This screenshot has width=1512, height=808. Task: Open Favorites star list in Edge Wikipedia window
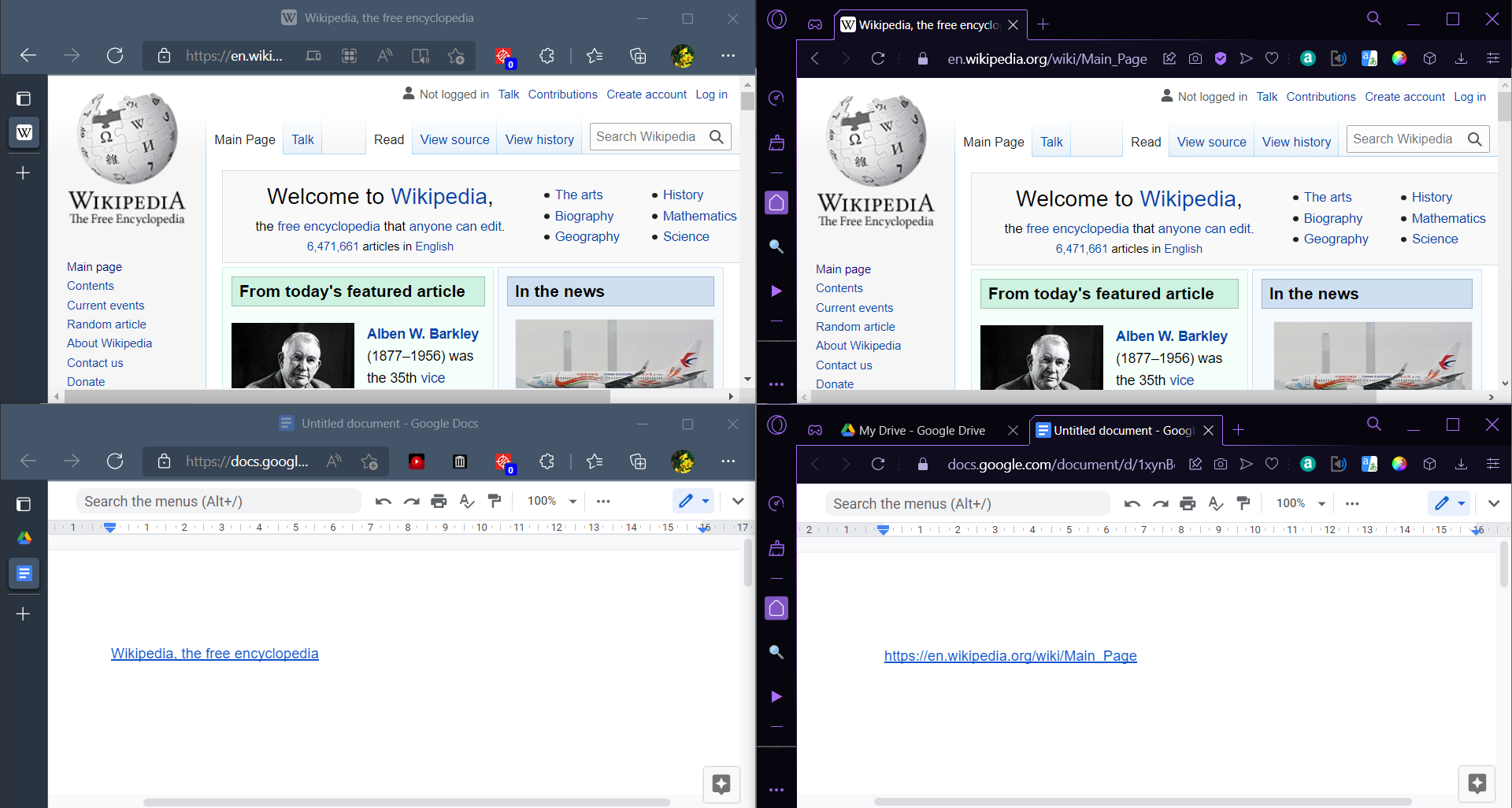pos(595,55)
